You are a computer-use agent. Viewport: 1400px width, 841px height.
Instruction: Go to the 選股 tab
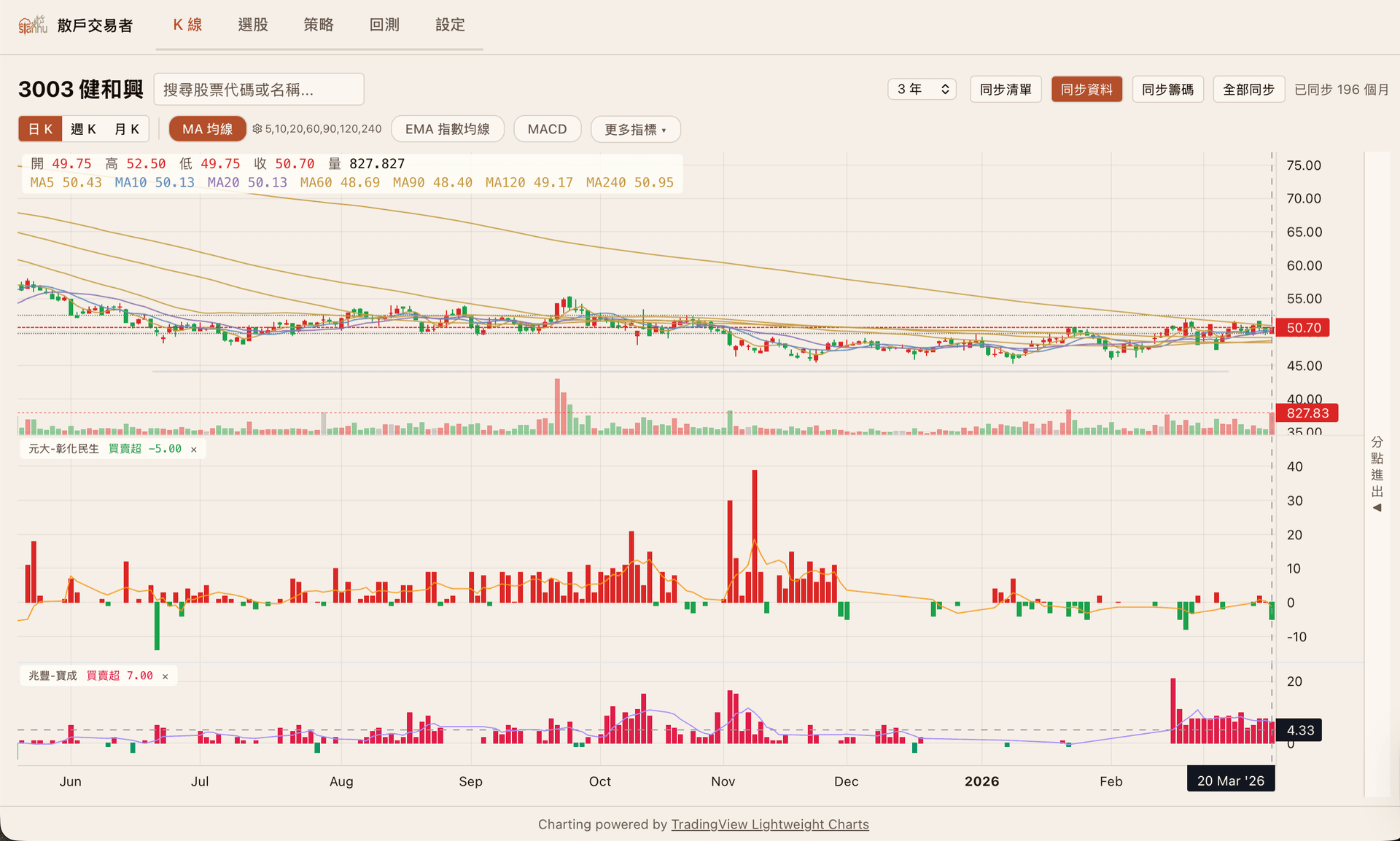(253, 25)
